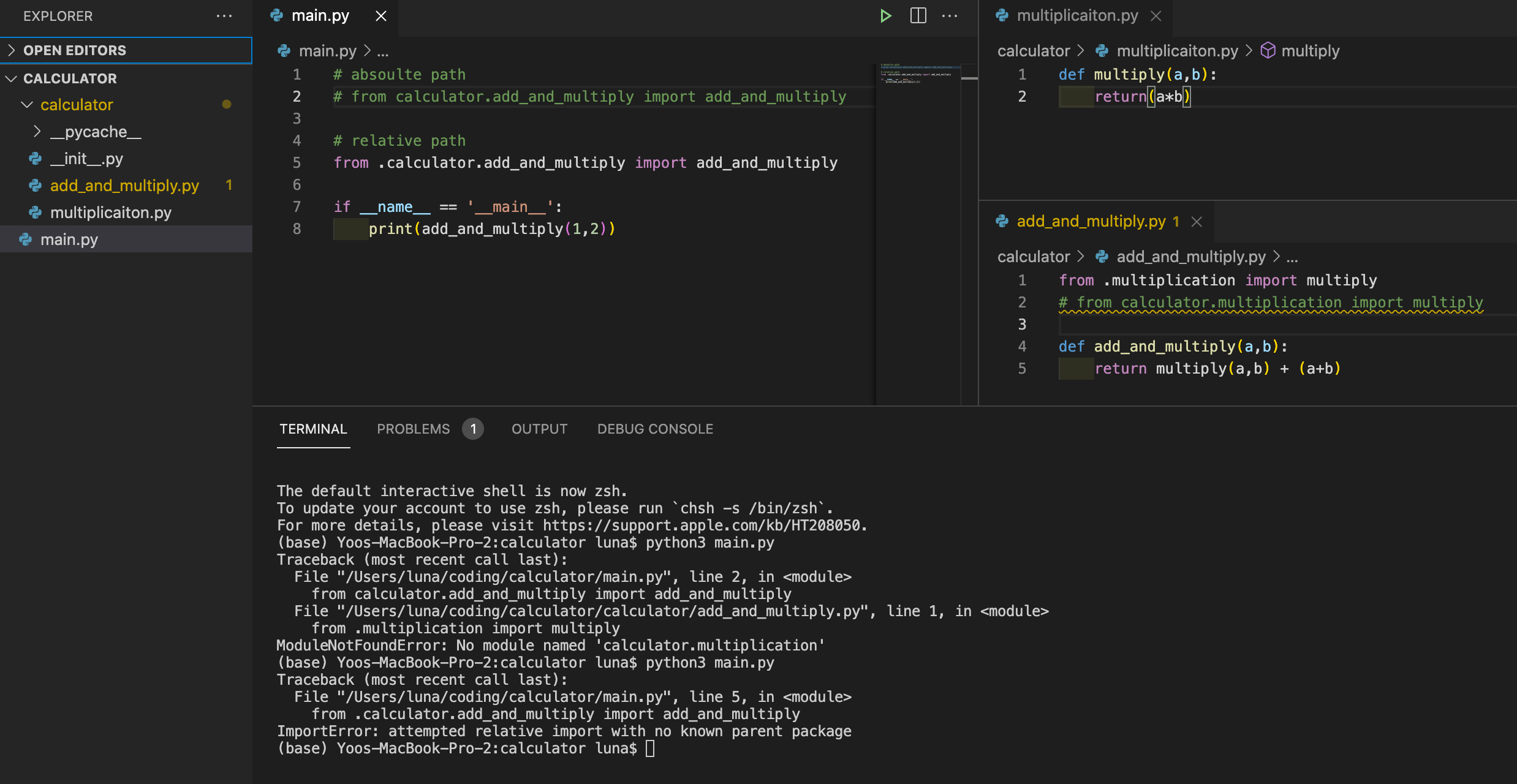Screen dimensions: 1517x784
Task: Open multiplicaiton.py in explorer sidebar
Action: (111, 211)
